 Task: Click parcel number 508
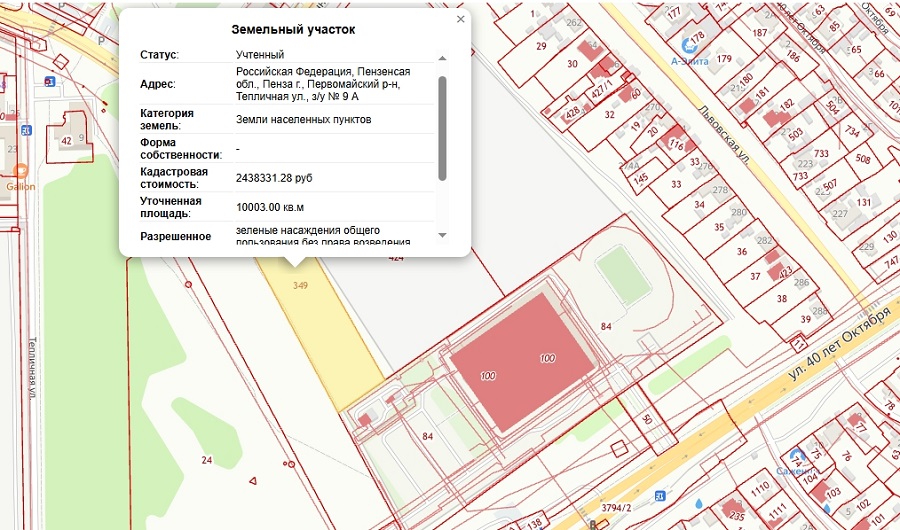click(863, 158)
